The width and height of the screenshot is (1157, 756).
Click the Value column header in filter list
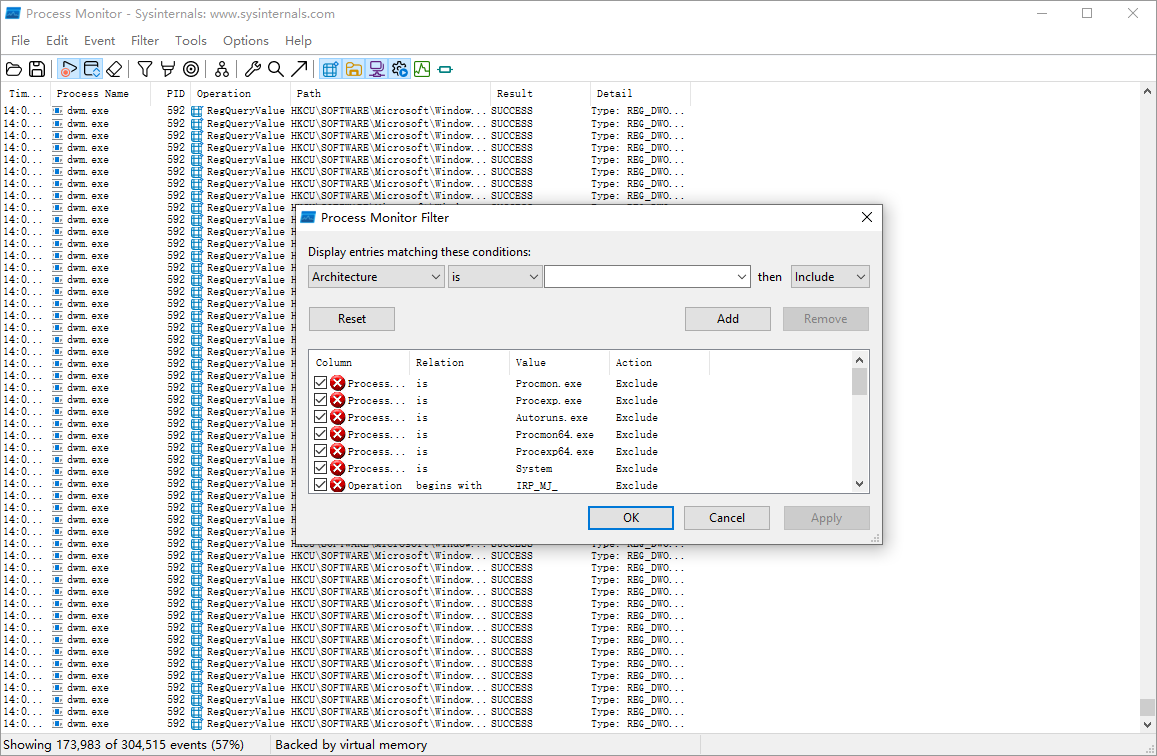pos(559,362)
